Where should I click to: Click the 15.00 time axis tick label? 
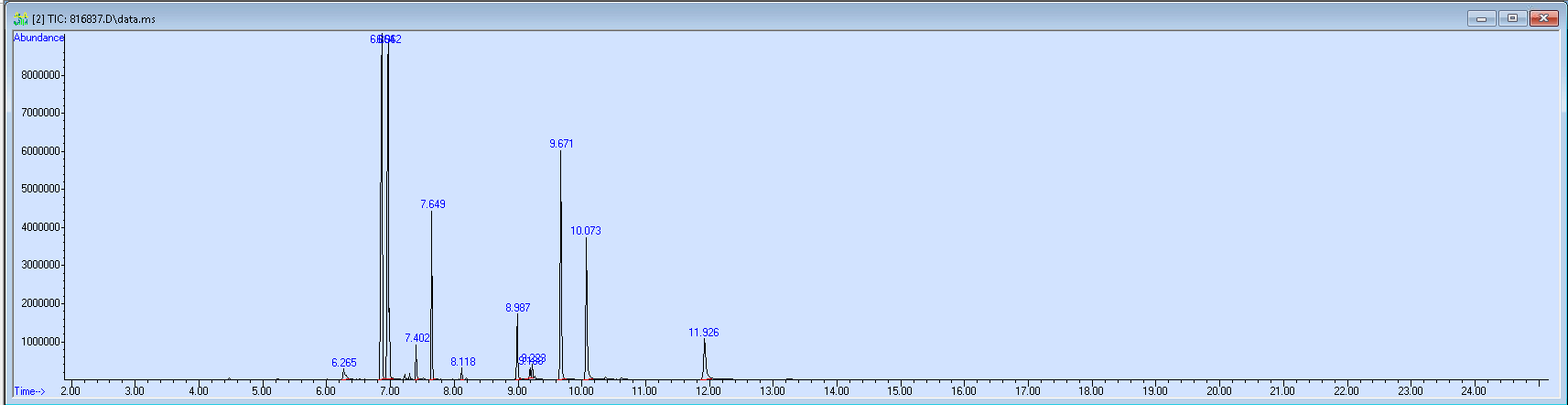[x=900, y=391]
